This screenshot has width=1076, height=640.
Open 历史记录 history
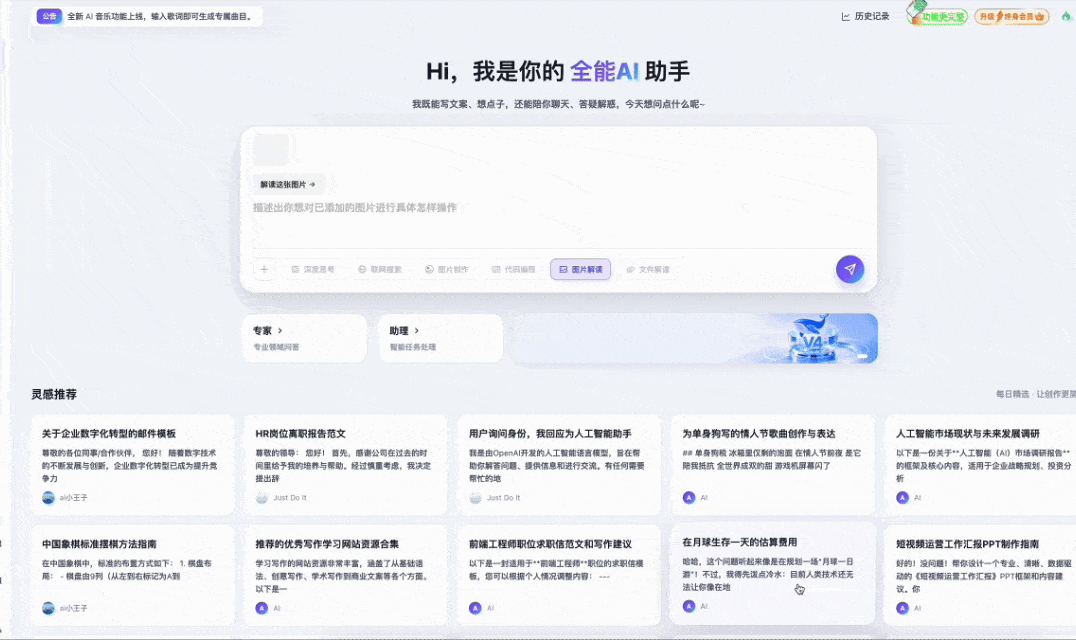coord(865,16)
